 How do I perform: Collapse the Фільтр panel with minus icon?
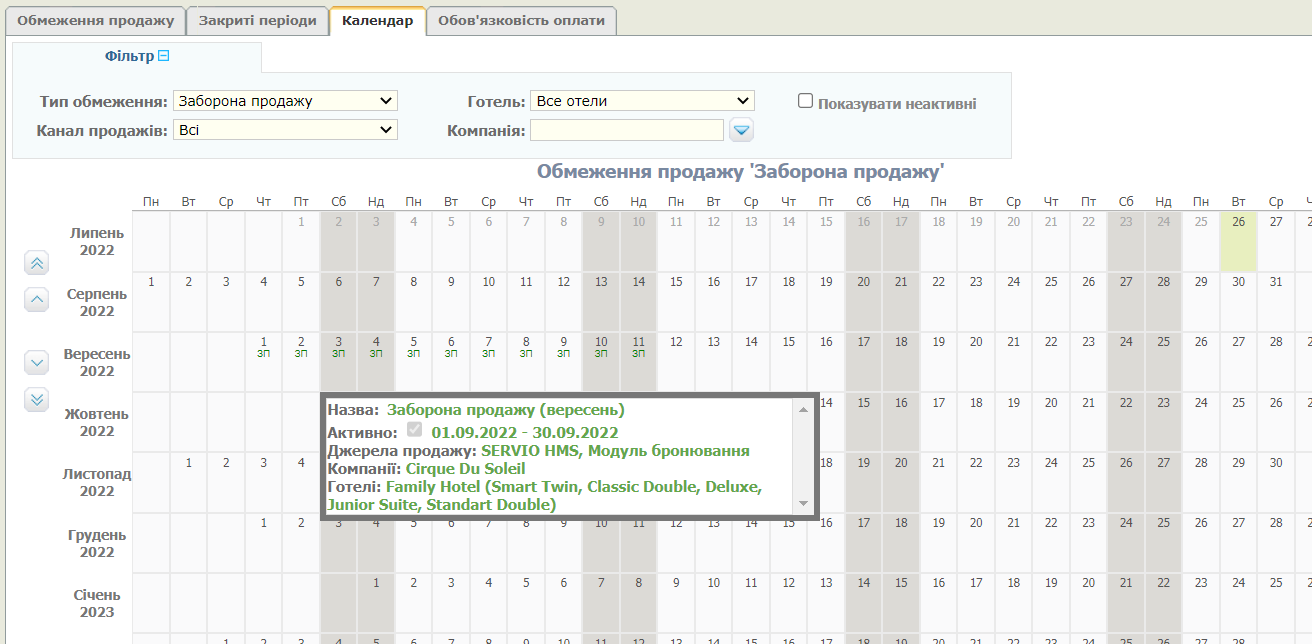pyautogui.click(x=165, y=57)
